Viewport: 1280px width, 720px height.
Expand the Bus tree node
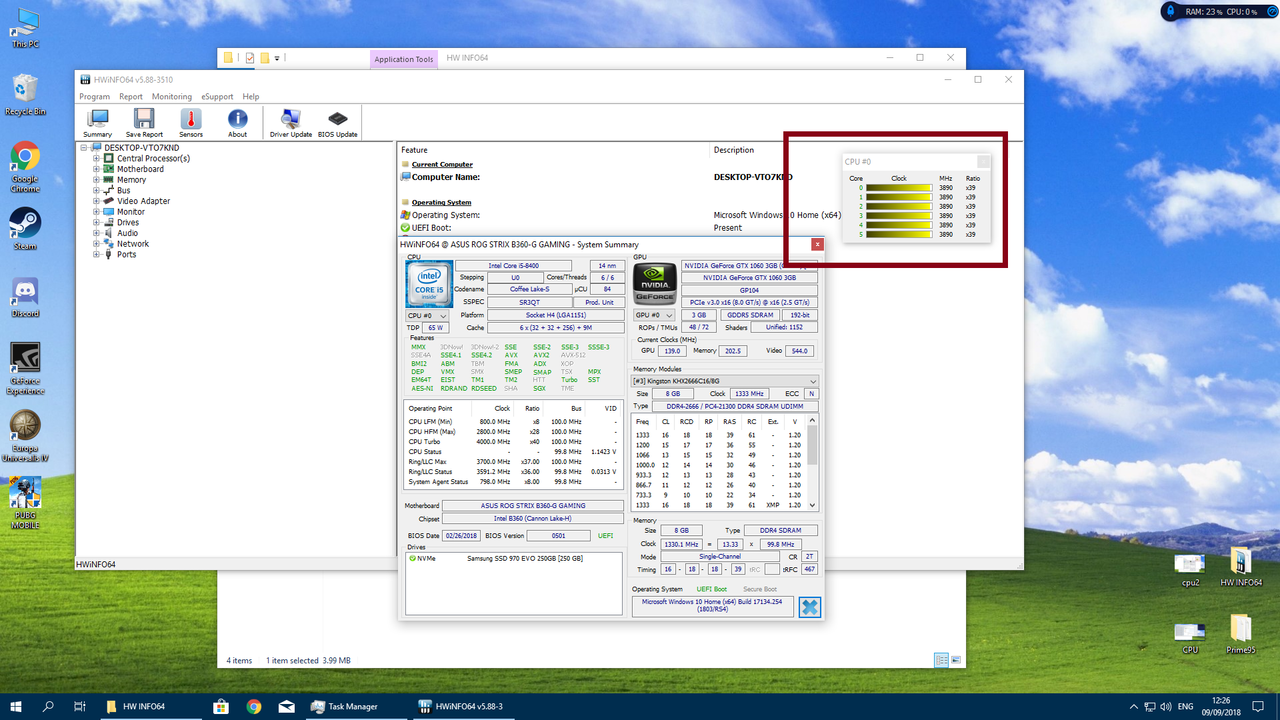tap(97, 190)
